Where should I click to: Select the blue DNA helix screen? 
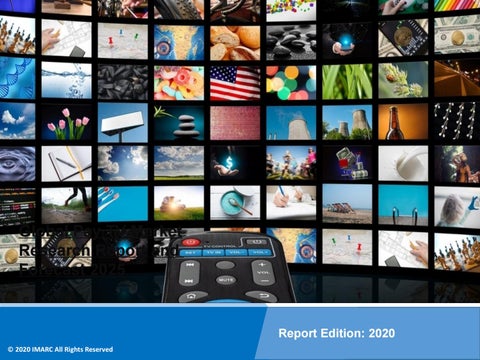coord(17,78)
